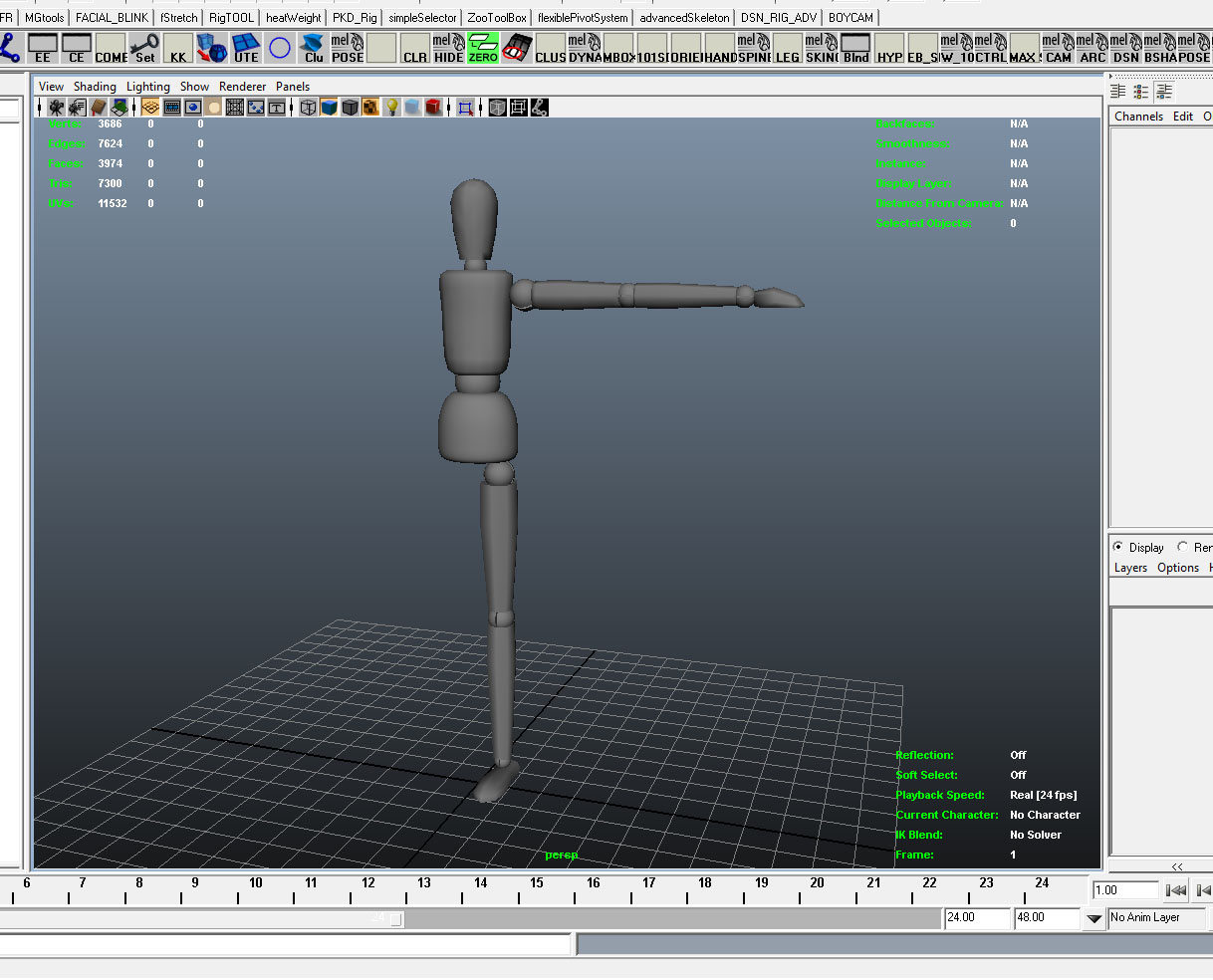1213x980 pixels.
Task: Click the CE shelf button
Action: (x=77, y=48)
